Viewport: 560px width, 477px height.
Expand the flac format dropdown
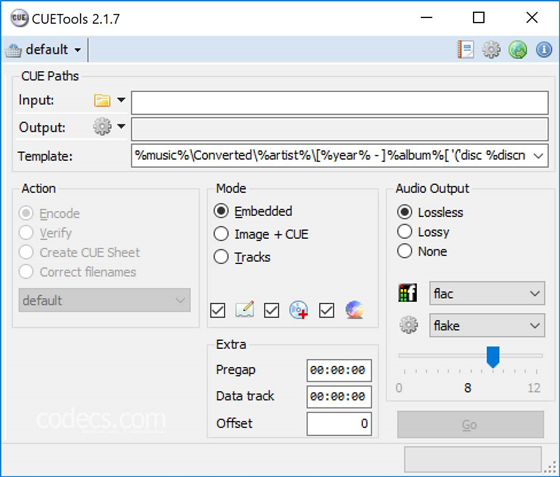(487, 293)
